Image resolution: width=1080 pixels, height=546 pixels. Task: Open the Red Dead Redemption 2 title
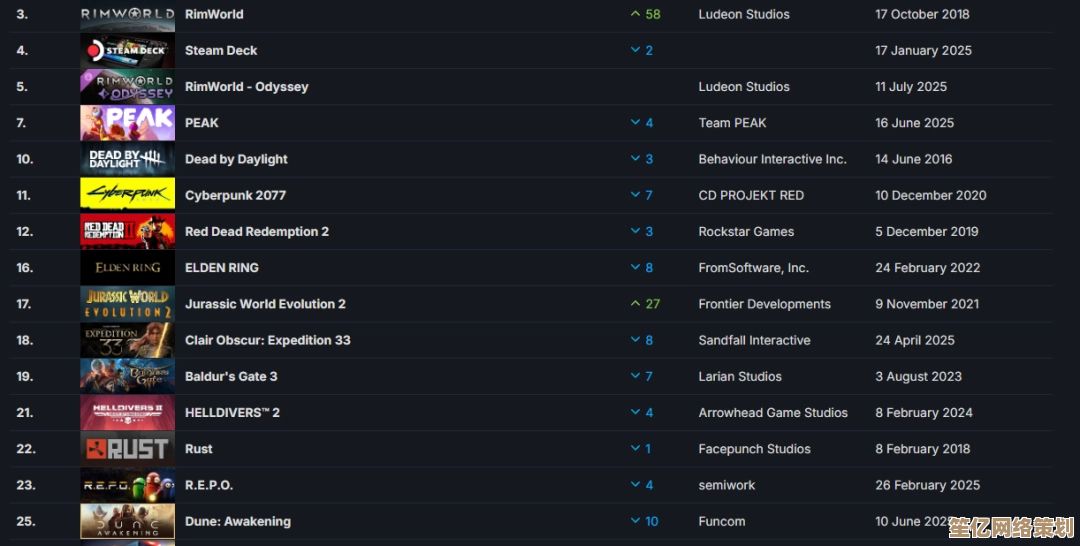coord(257,231)
